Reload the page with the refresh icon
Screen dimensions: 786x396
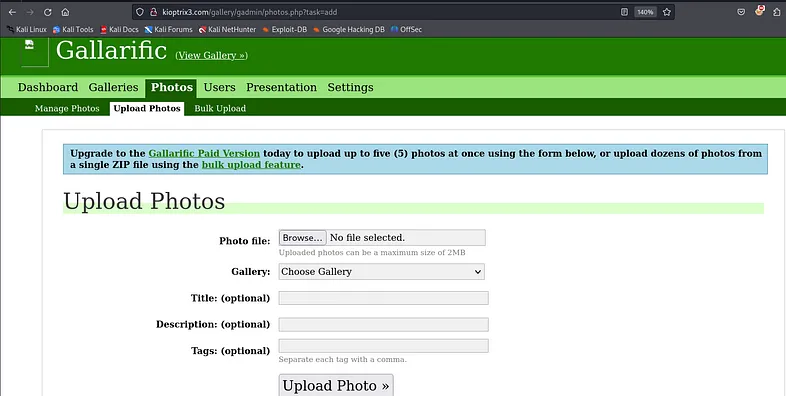[x=48, y=12]
